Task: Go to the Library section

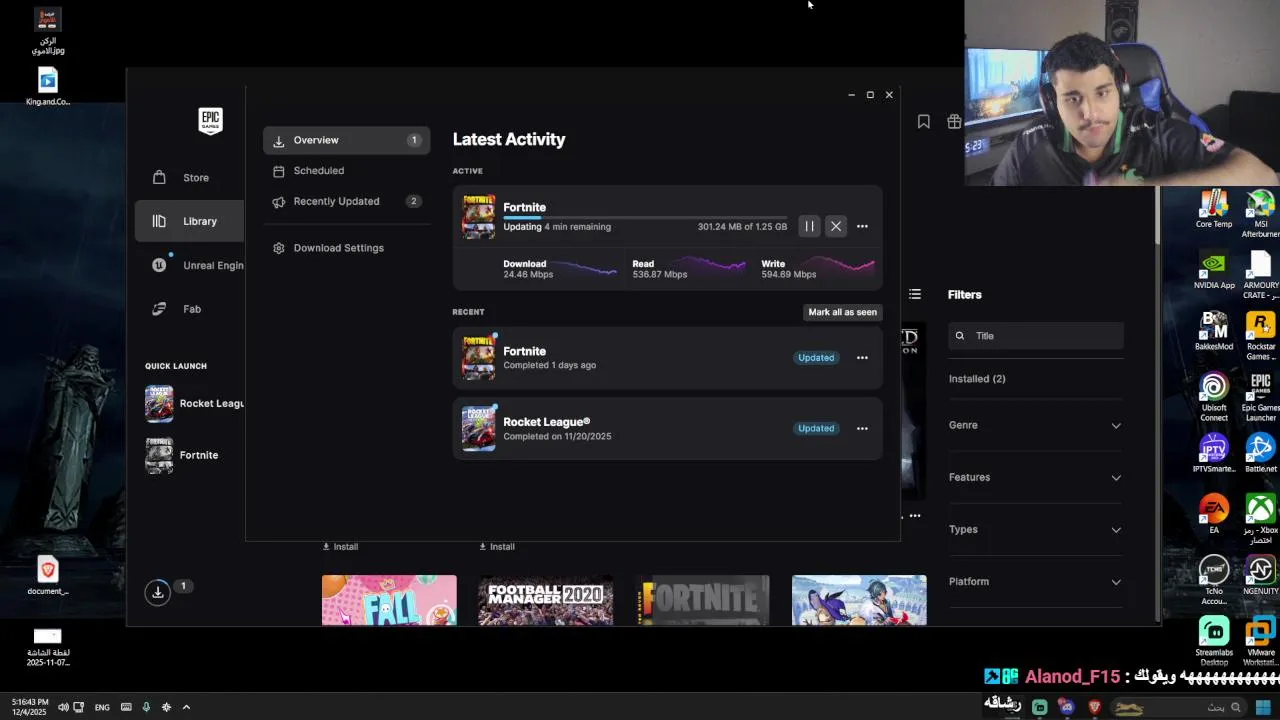Action: pos(190,221)
